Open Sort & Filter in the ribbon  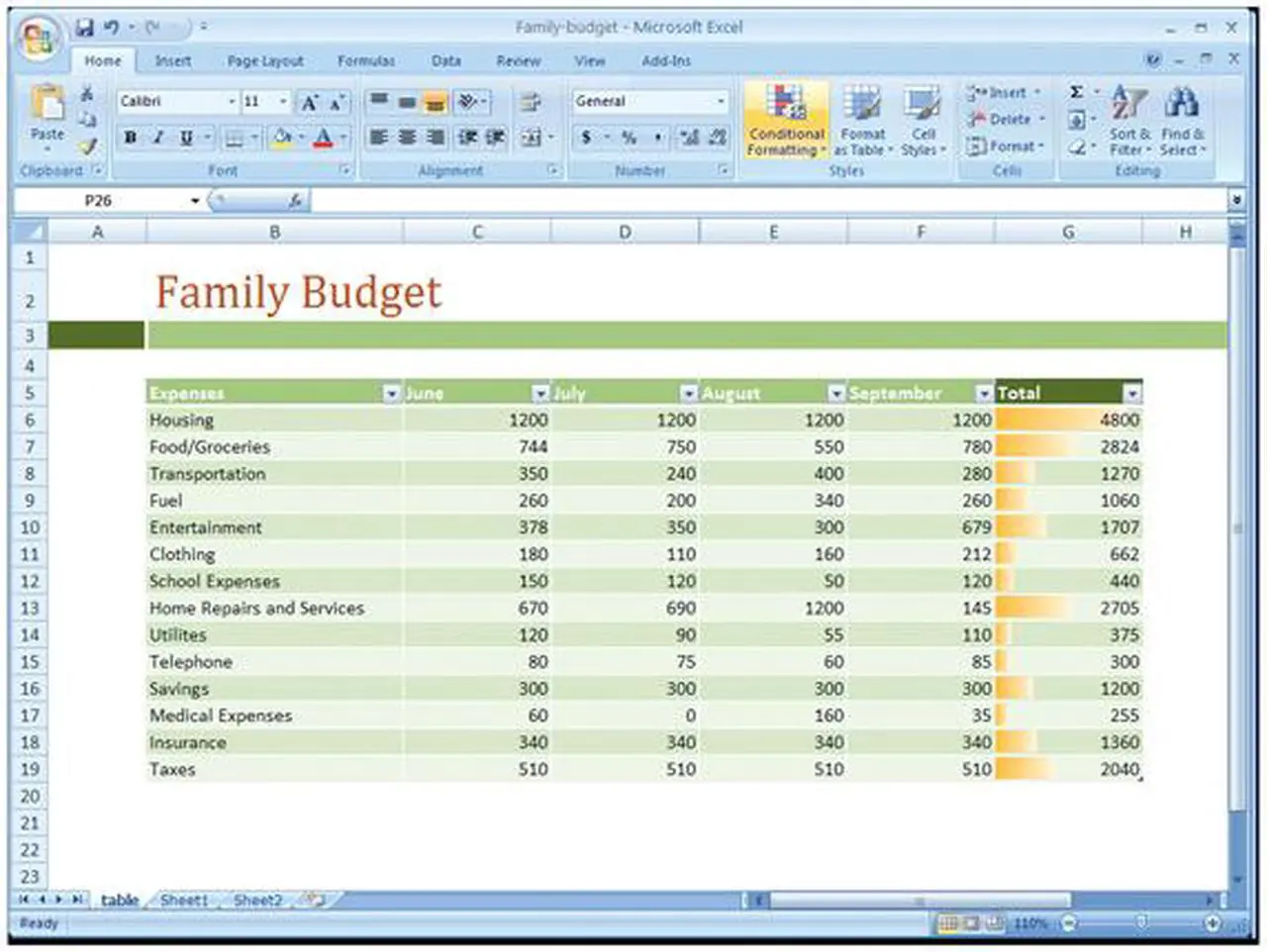pos(1128,124)
